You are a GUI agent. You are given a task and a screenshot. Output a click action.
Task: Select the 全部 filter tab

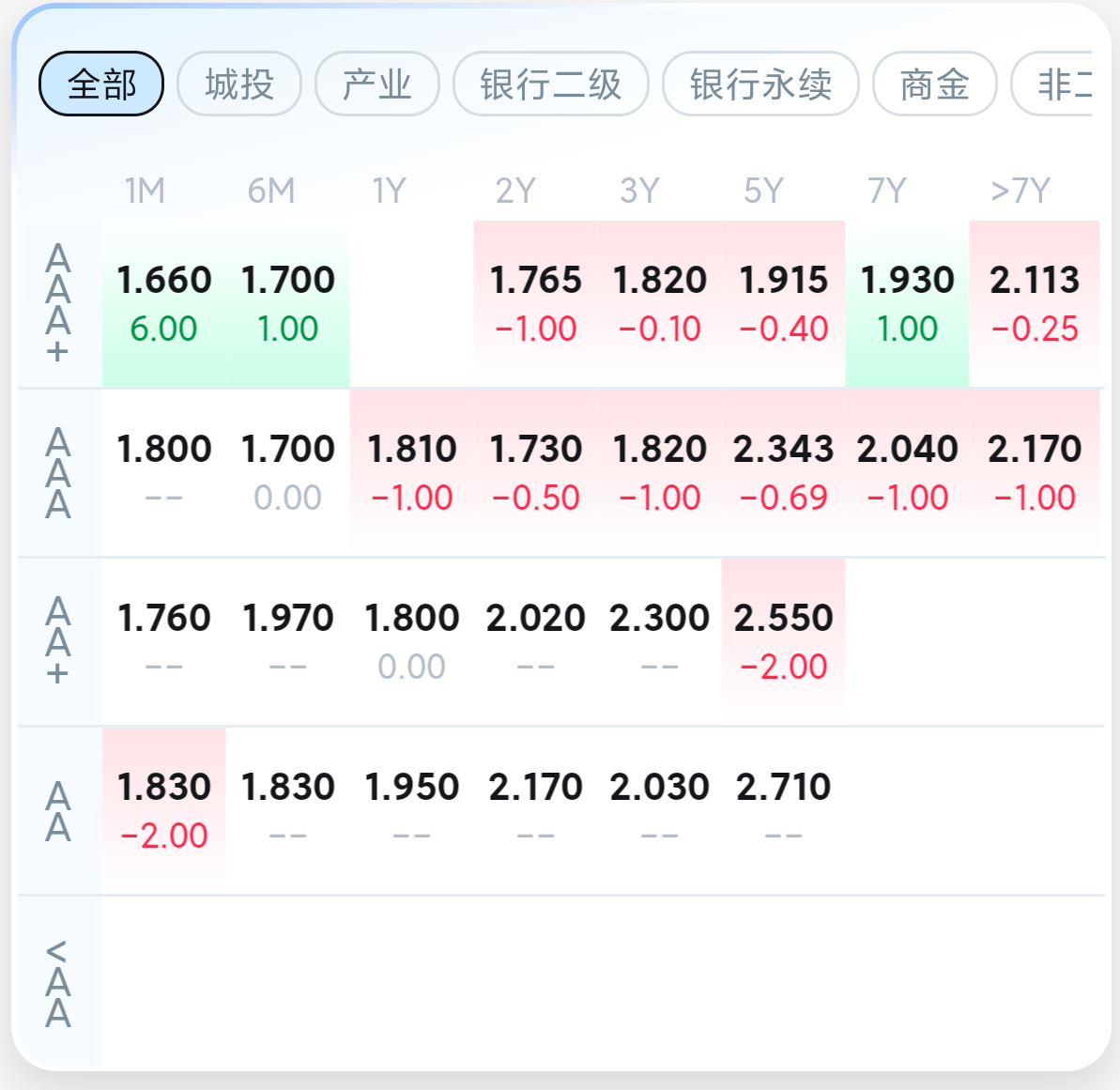(101, 84)
